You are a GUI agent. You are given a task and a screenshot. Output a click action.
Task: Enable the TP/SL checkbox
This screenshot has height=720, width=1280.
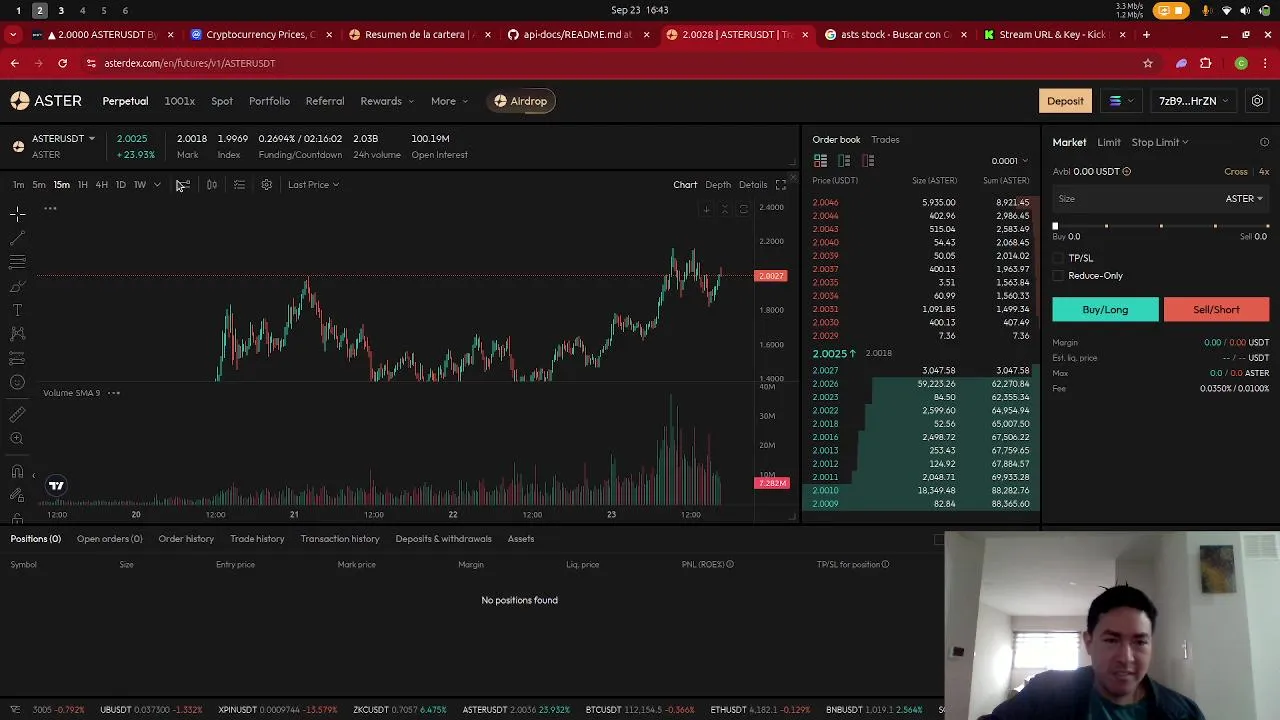point(1058,259)
